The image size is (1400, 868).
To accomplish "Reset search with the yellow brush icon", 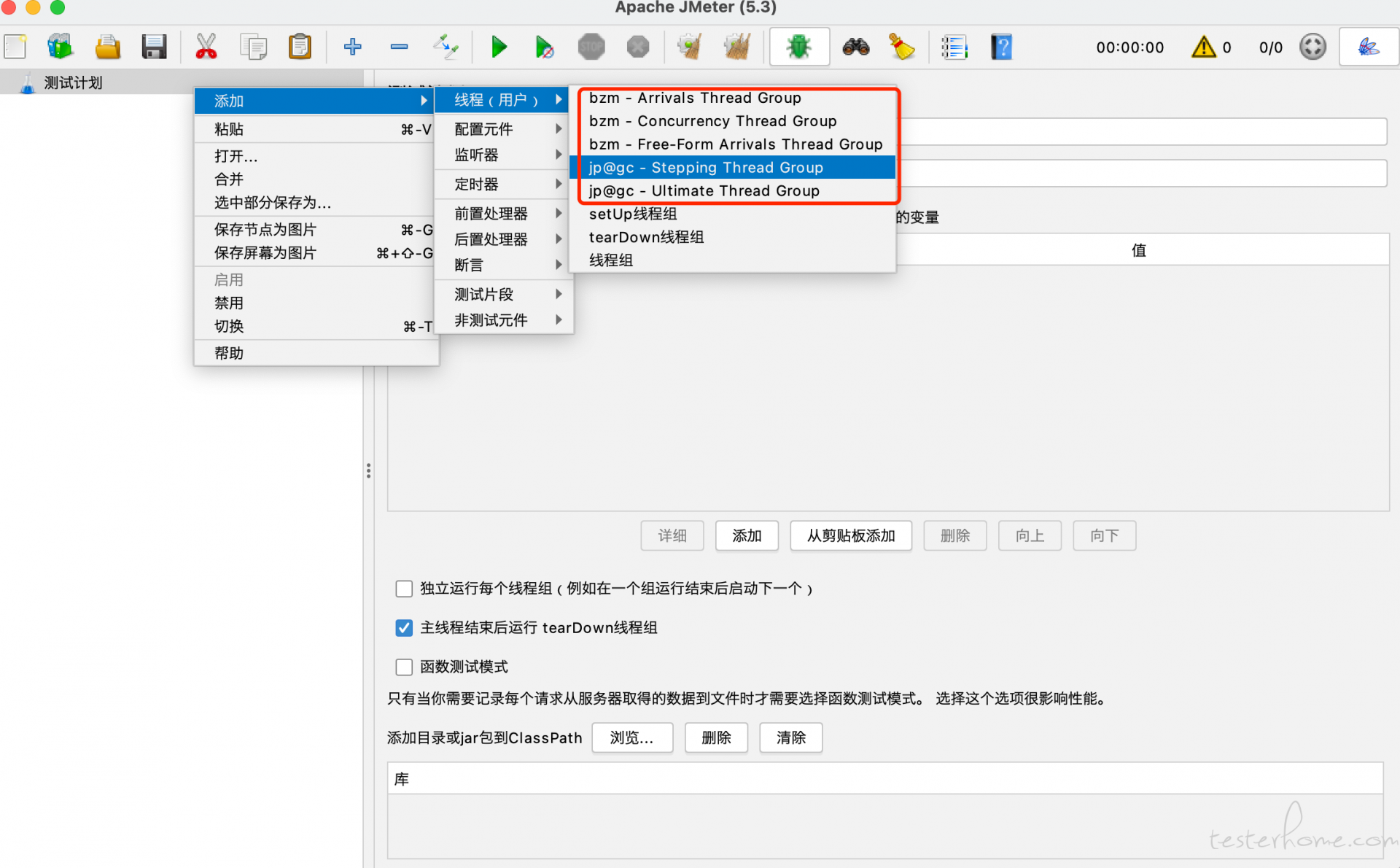I will tap(902, 47).
